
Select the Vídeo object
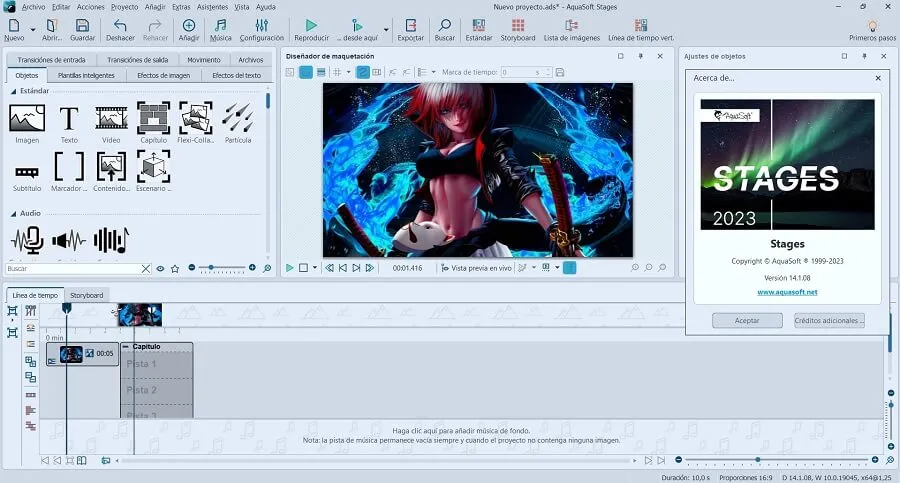click(x=111, y=123)
